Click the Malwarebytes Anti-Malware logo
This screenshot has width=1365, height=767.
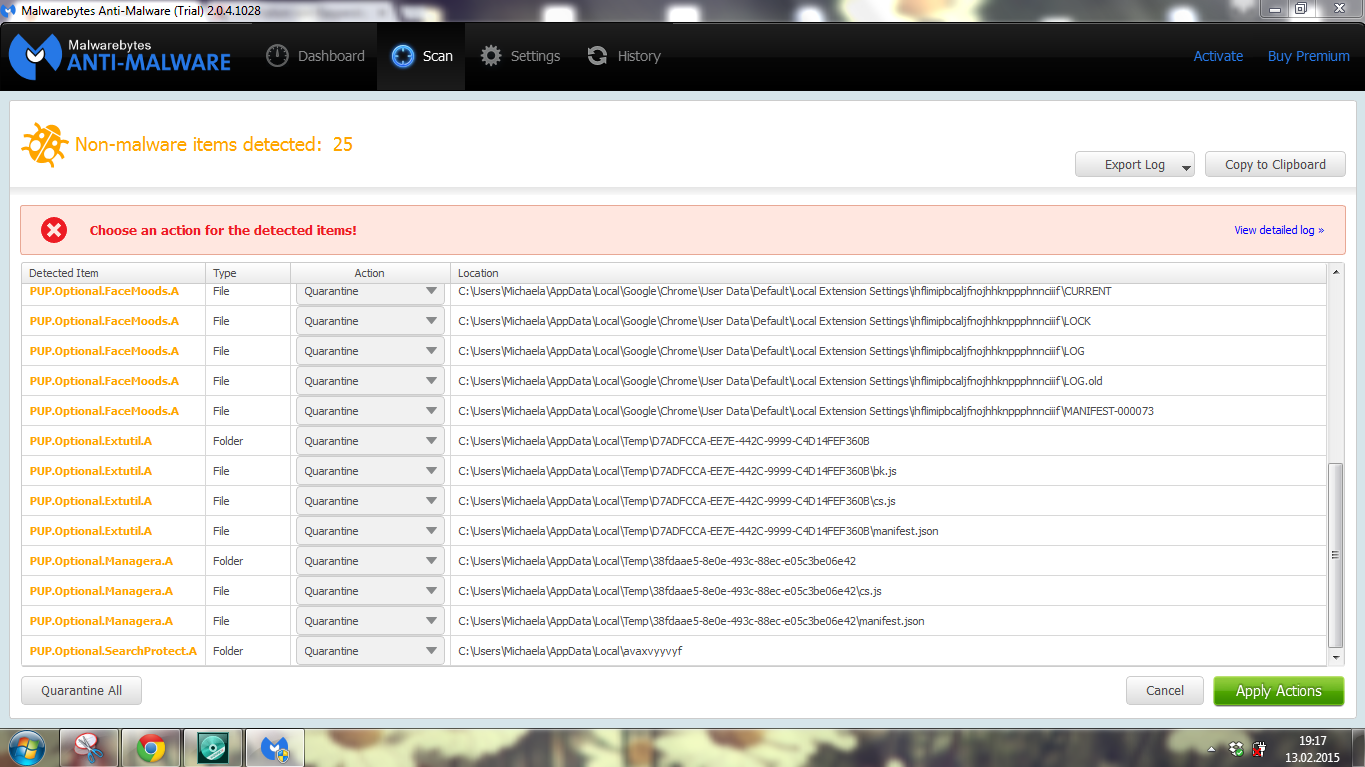(121, 56)
